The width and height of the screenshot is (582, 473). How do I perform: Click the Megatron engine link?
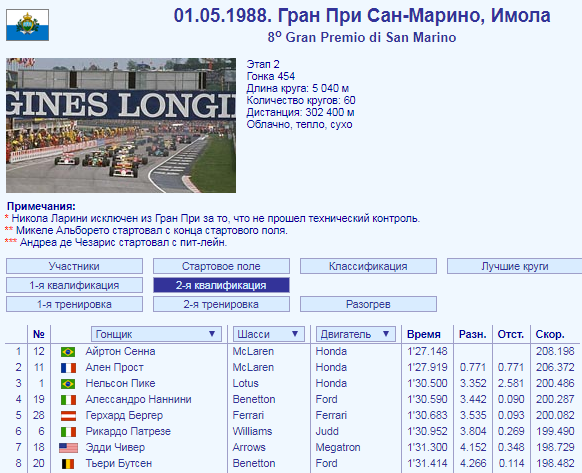point(338,447)
